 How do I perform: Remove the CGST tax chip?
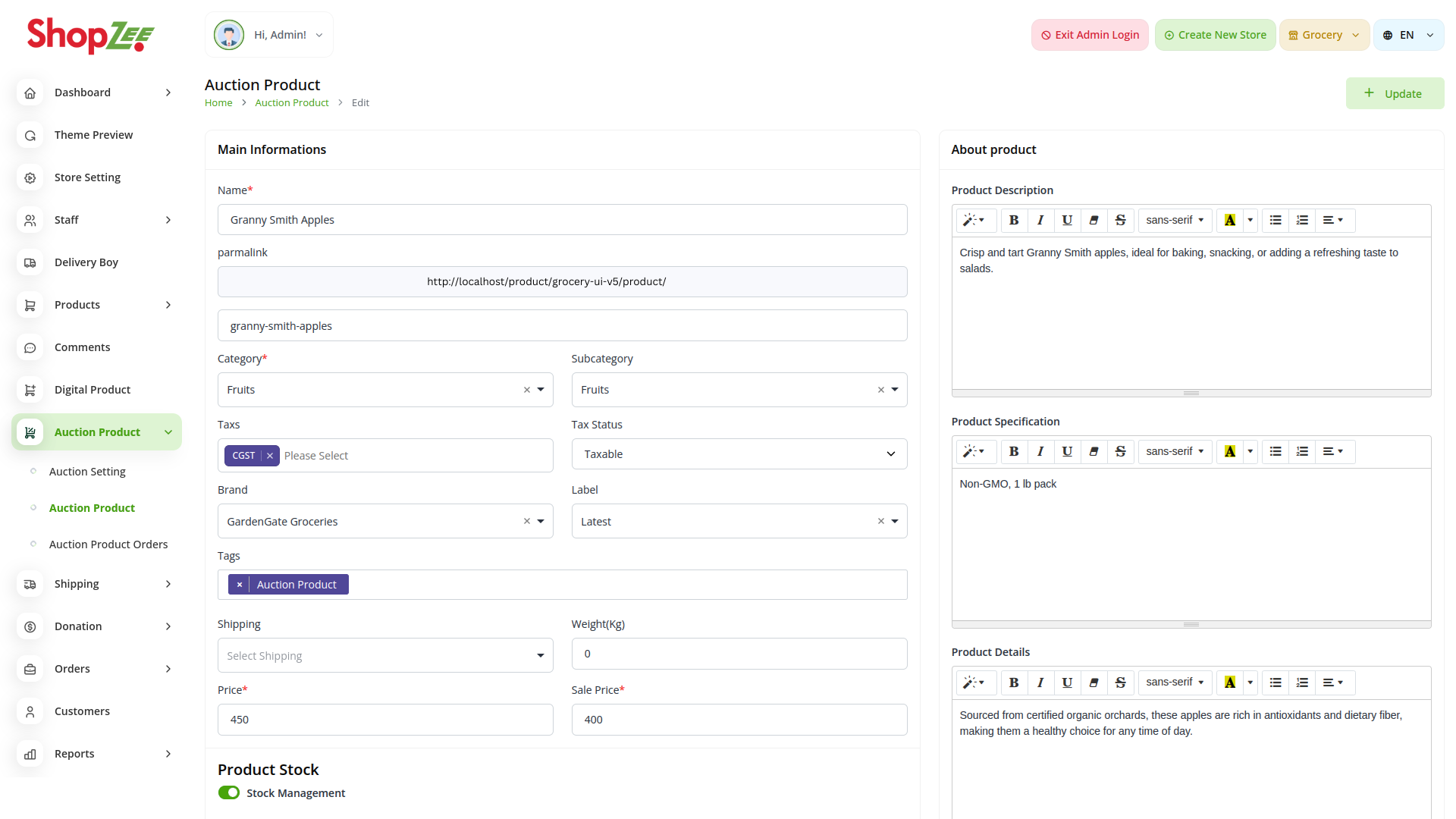point(270,456)
